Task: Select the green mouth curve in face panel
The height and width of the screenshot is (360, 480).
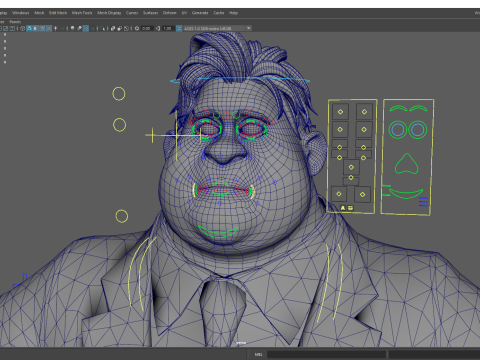Action: coord(406,194)
